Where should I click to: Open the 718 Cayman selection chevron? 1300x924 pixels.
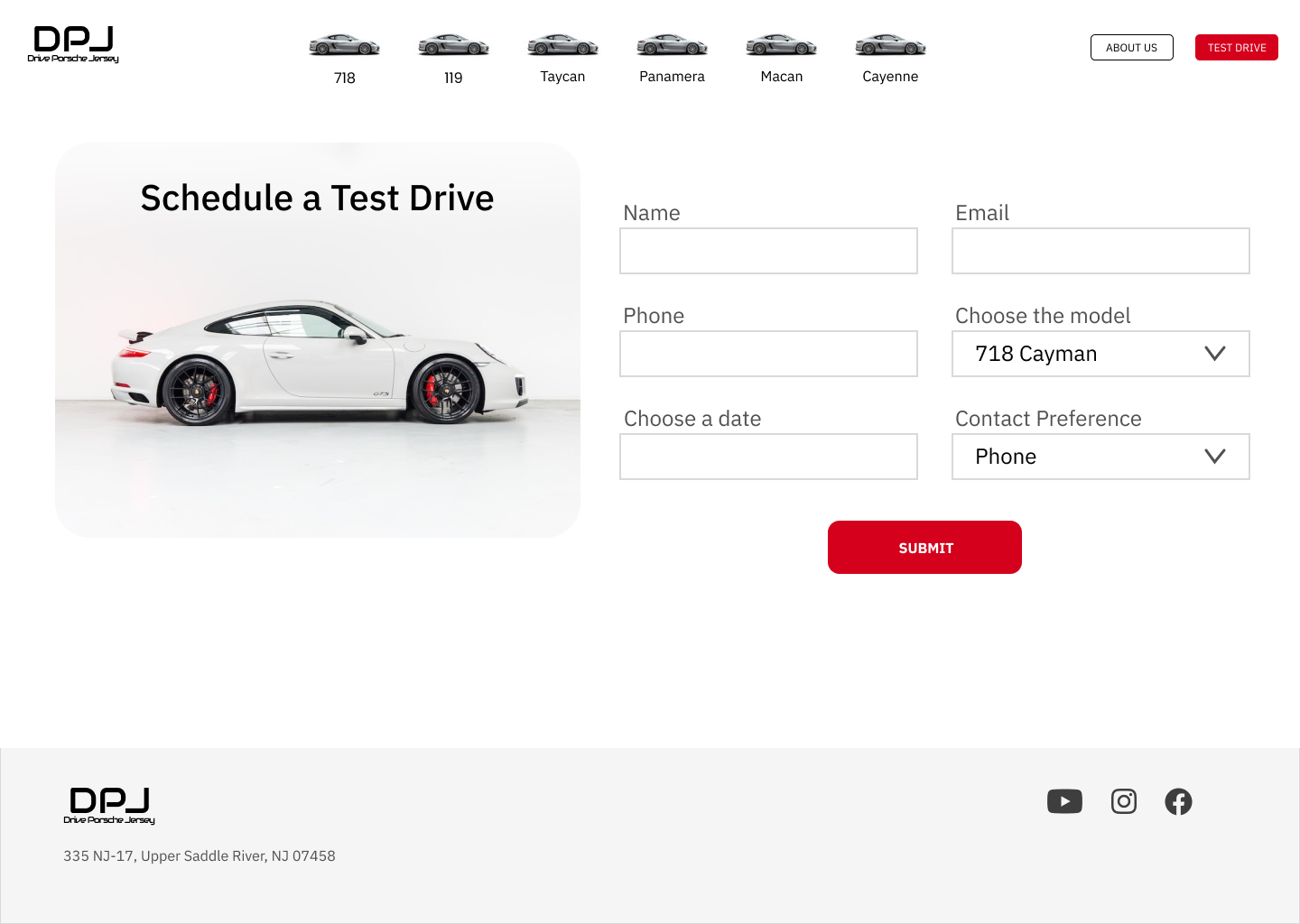click(1214, 354)
